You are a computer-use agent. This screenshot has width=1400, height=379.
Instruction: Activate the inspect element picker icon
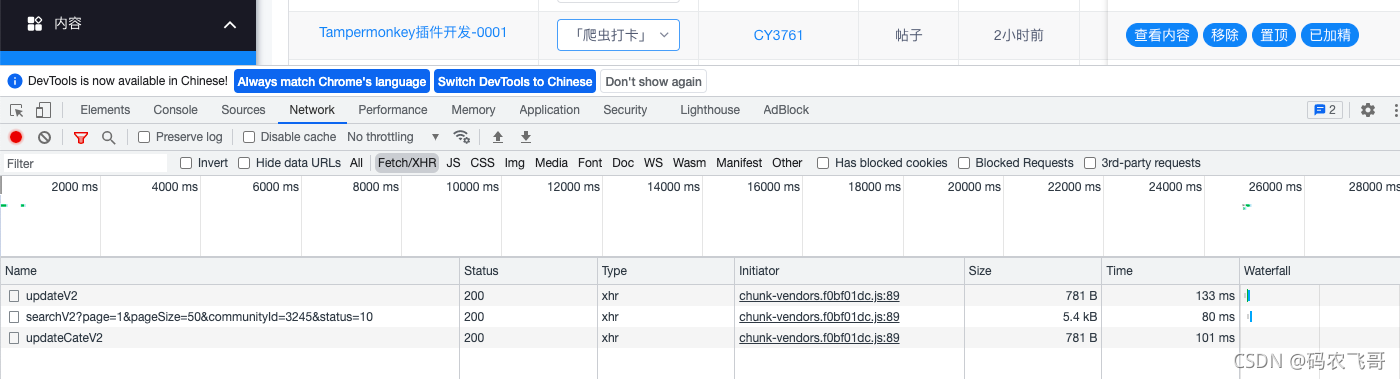click(16, 110)
